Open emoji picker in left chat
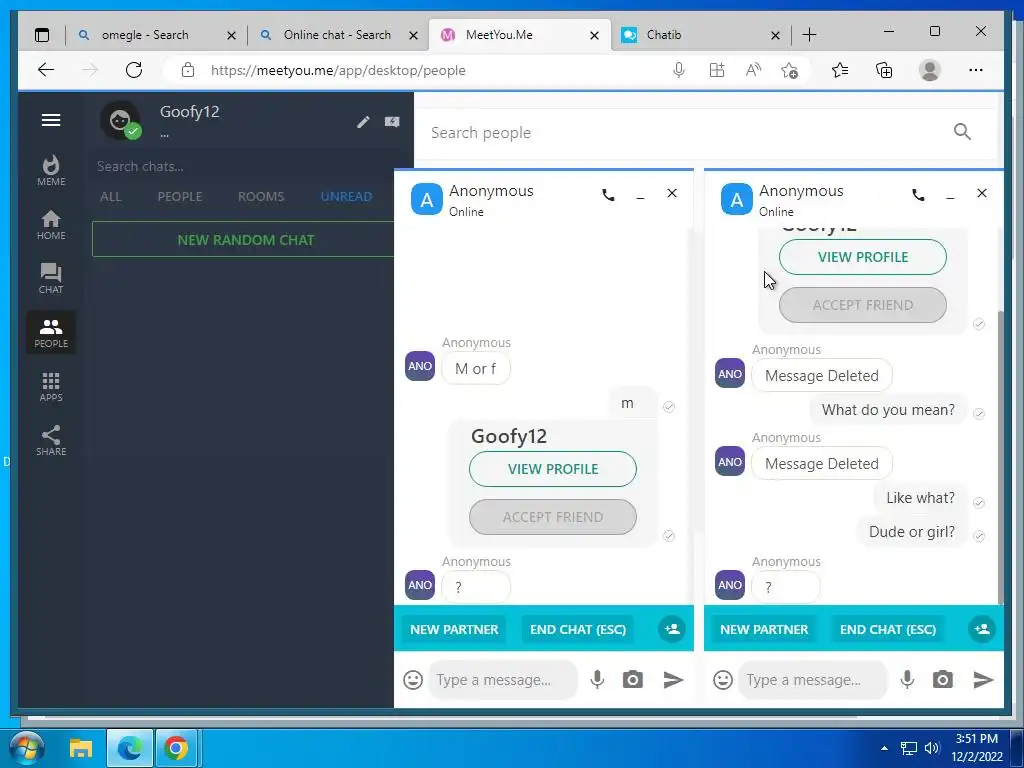The height and width of the screenshot is (768, 1024). pos(413,680)
